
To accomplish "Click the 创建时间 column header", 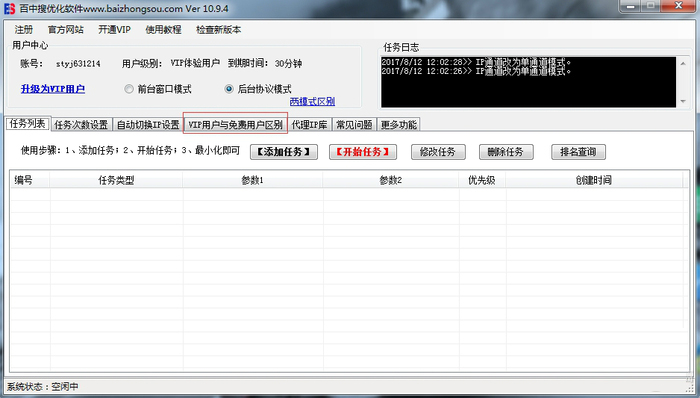I will coord(594,180).
